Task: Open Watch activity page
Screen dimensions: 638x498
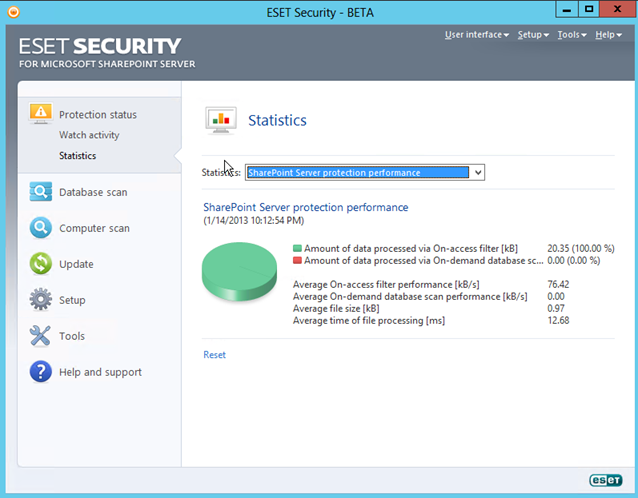Action: (89, 135)
